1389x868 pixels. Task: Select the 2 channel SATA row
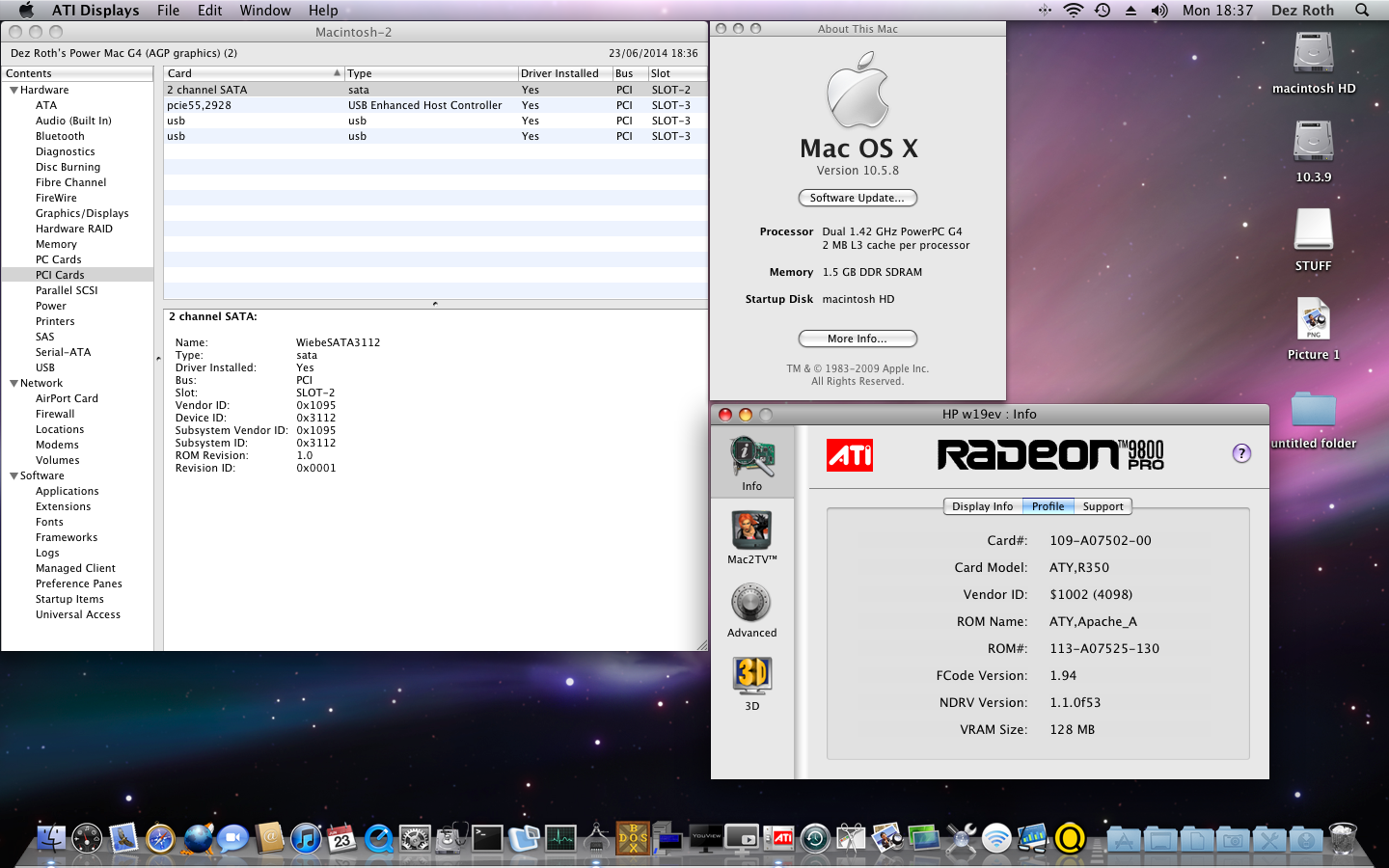435,90
